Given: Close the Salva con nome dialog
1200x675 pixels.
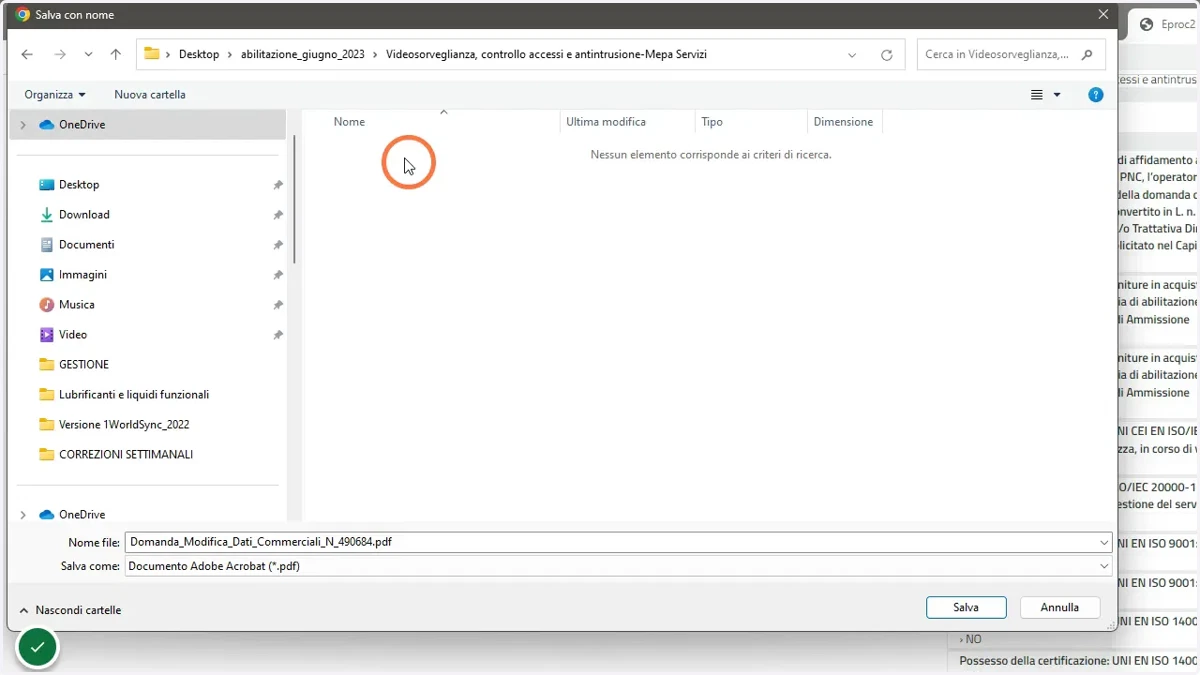Looking at the screenshot, I should click(x=1103, y=15).
